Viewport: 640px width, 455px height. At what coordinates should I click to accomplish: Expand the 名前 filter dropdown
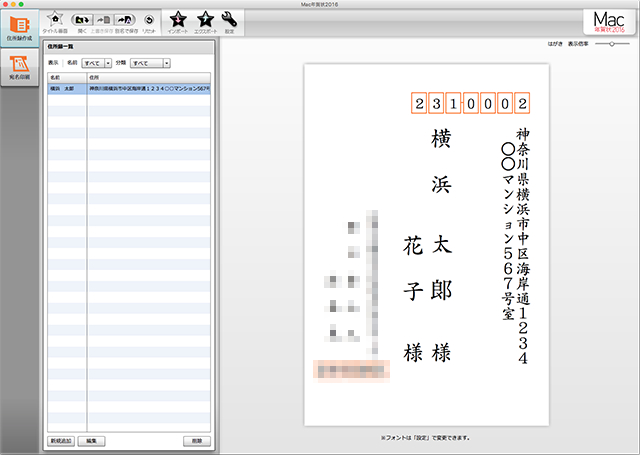tap(98, 62)
